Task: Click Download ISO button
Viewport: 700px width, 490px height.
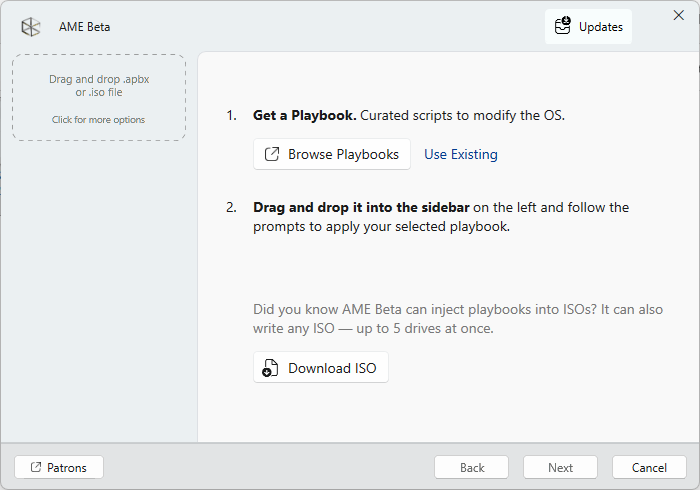Action: coord(321,368)
